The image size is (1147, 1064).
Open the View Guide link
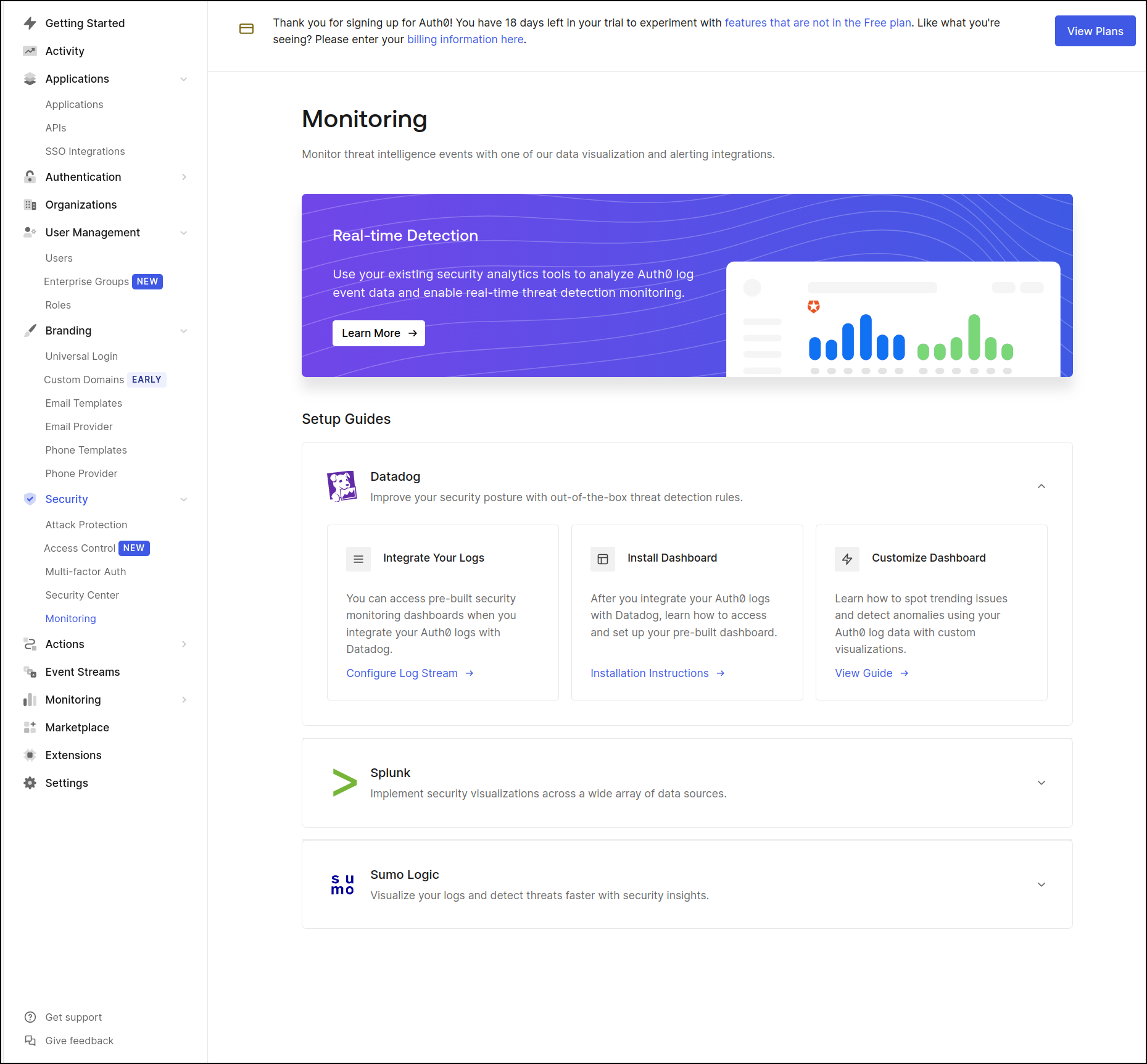[x=872, y=673]
